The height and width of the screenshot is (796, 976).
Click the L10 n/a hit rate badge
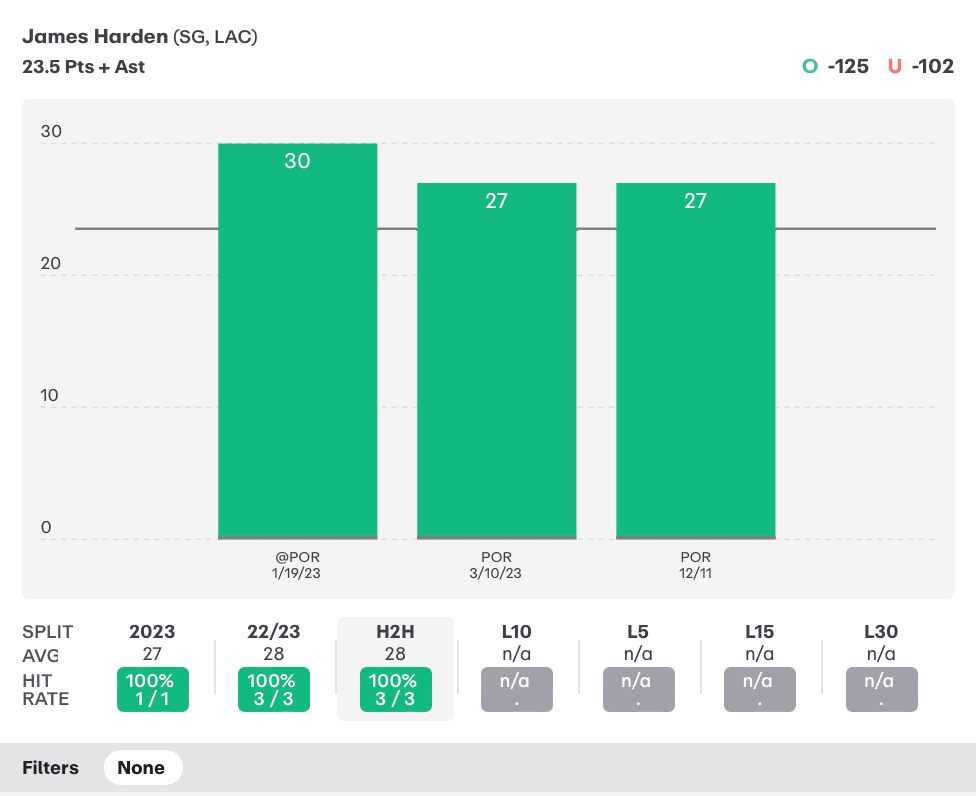point(517,690)
